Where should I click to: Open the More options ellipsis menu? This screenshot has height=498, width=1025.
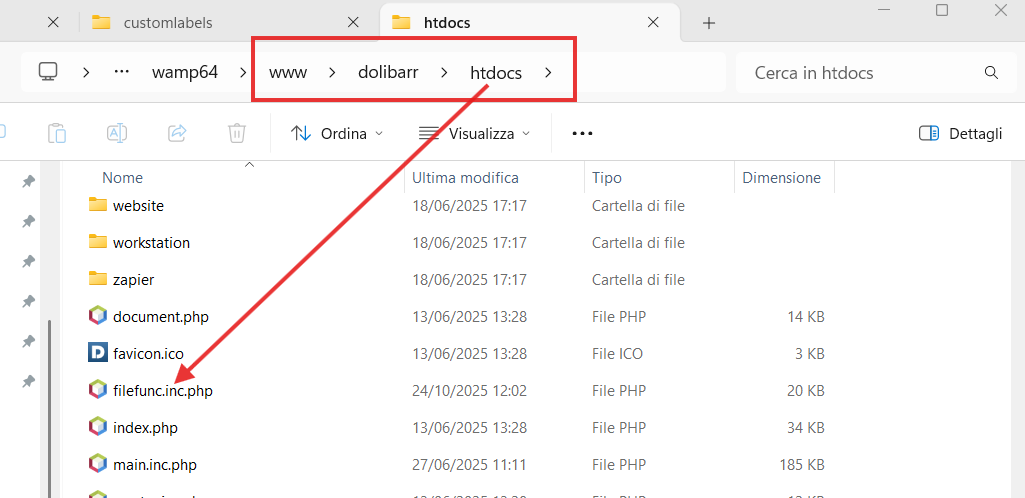pos(582,133)
